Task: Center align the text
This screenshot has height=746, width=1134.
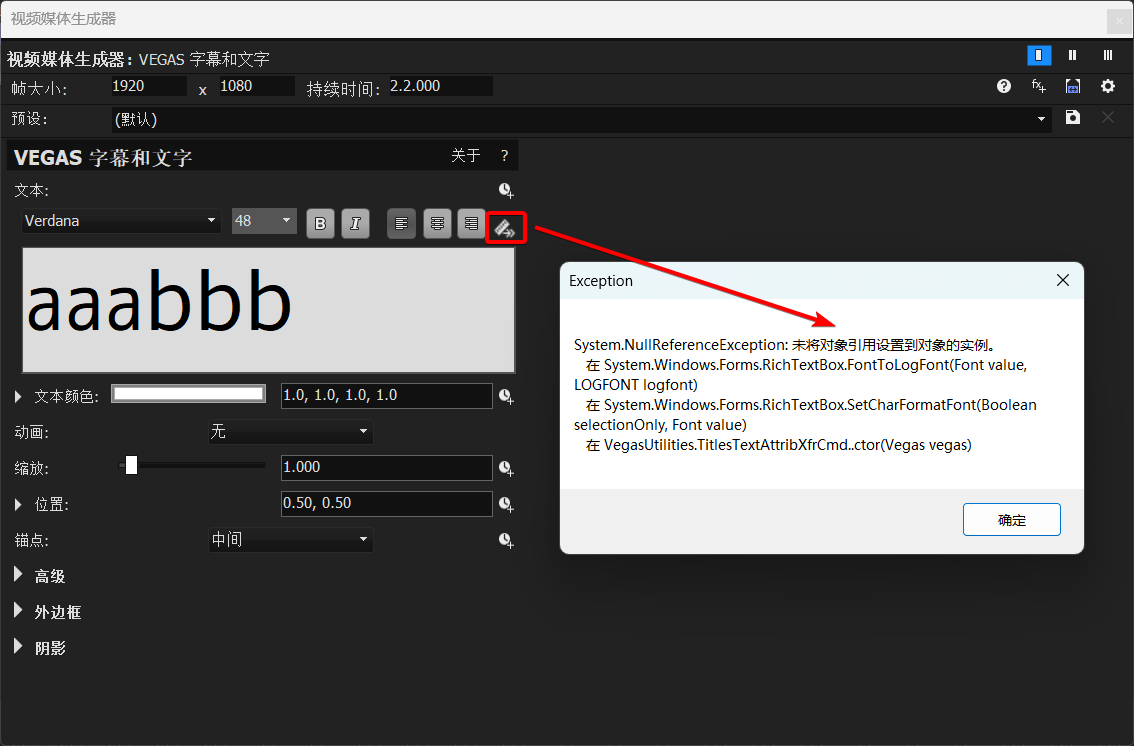Action: point(437,224)
